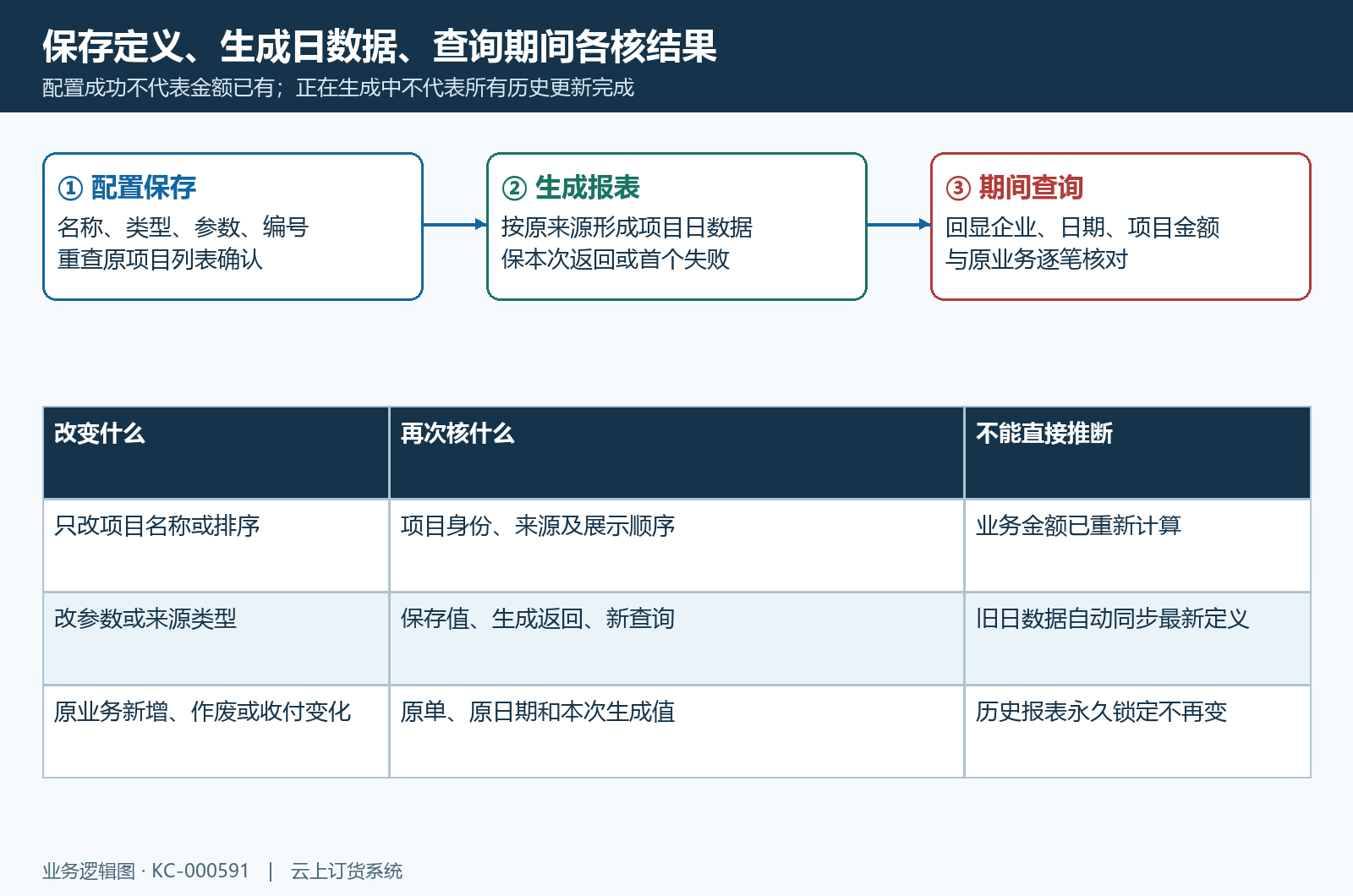Click the line 回显企业、日期、项目金额
The height and width of the screenshot is (896, 1353).
coord(1082,227)
